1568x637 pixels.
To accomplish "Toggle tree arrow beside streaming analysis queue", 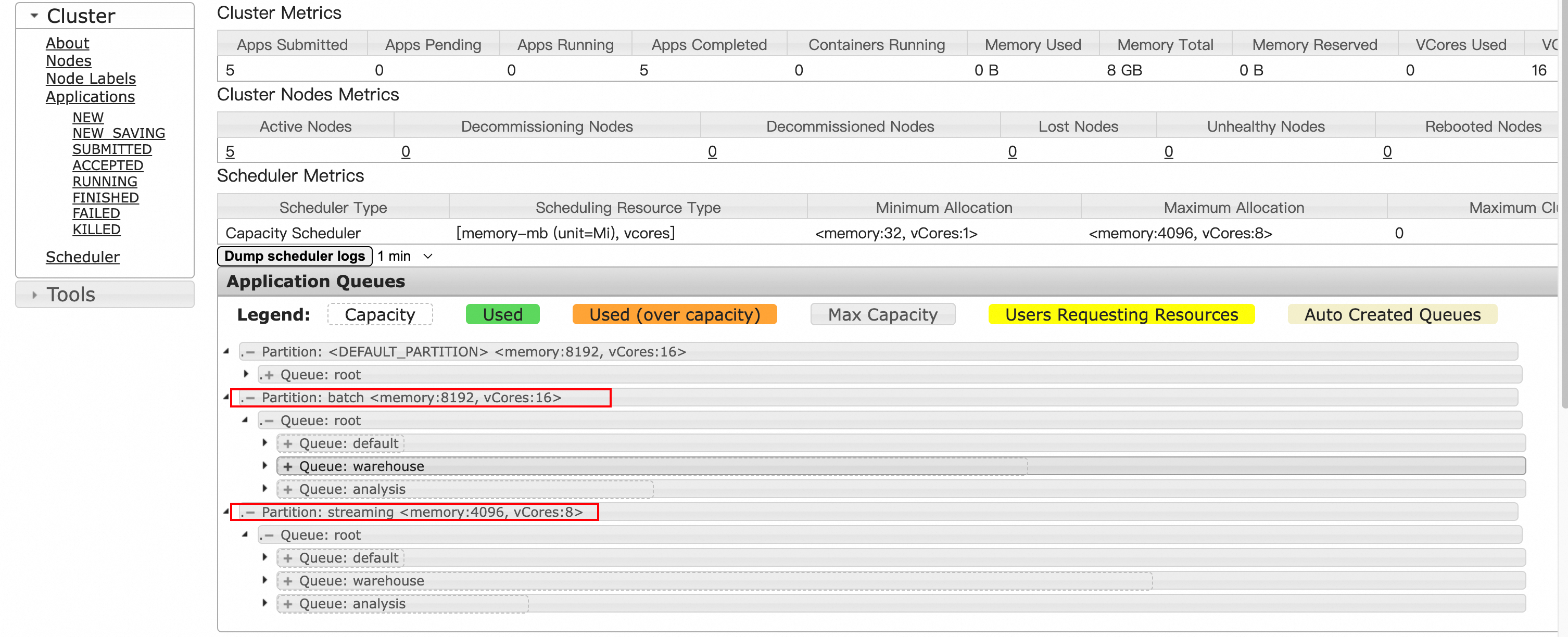I will [x=265, y=603].
